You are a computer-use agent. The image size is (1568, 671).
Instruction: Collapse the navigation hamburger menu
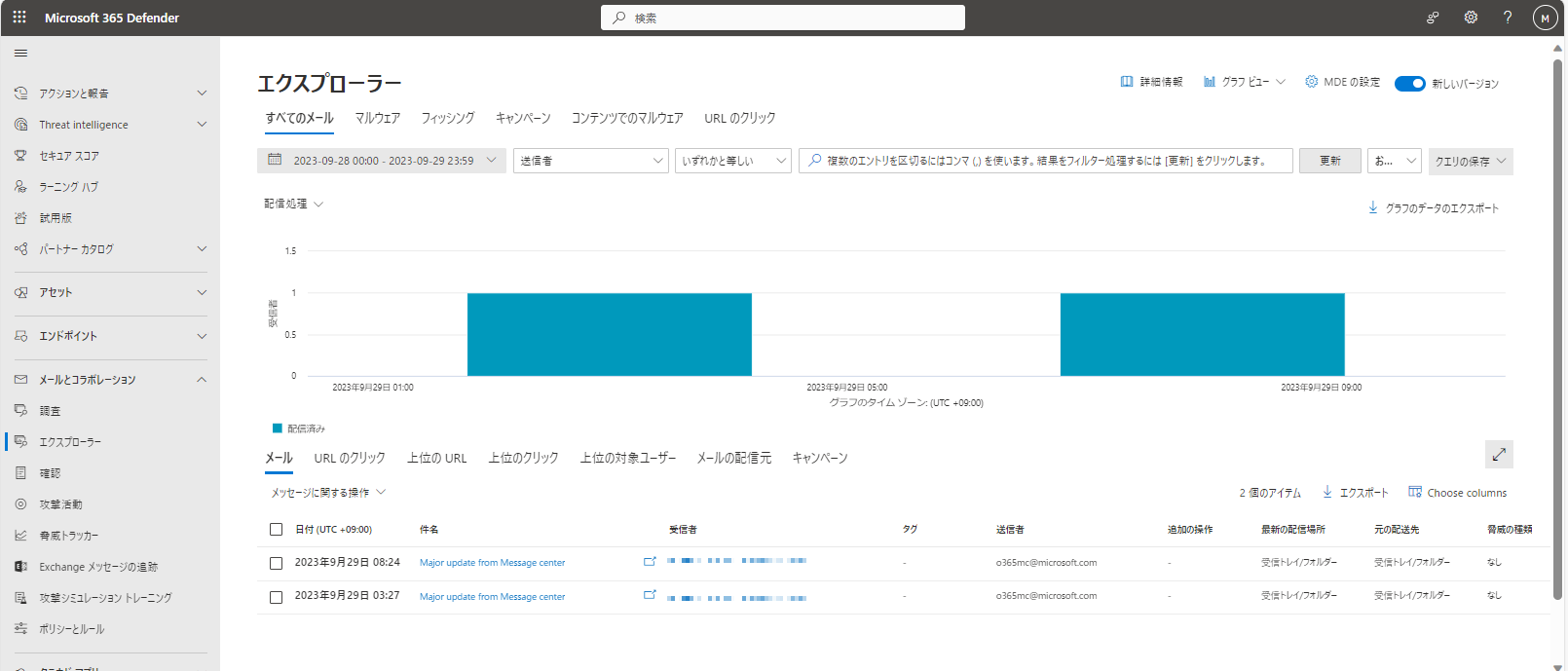coord(20,54)
